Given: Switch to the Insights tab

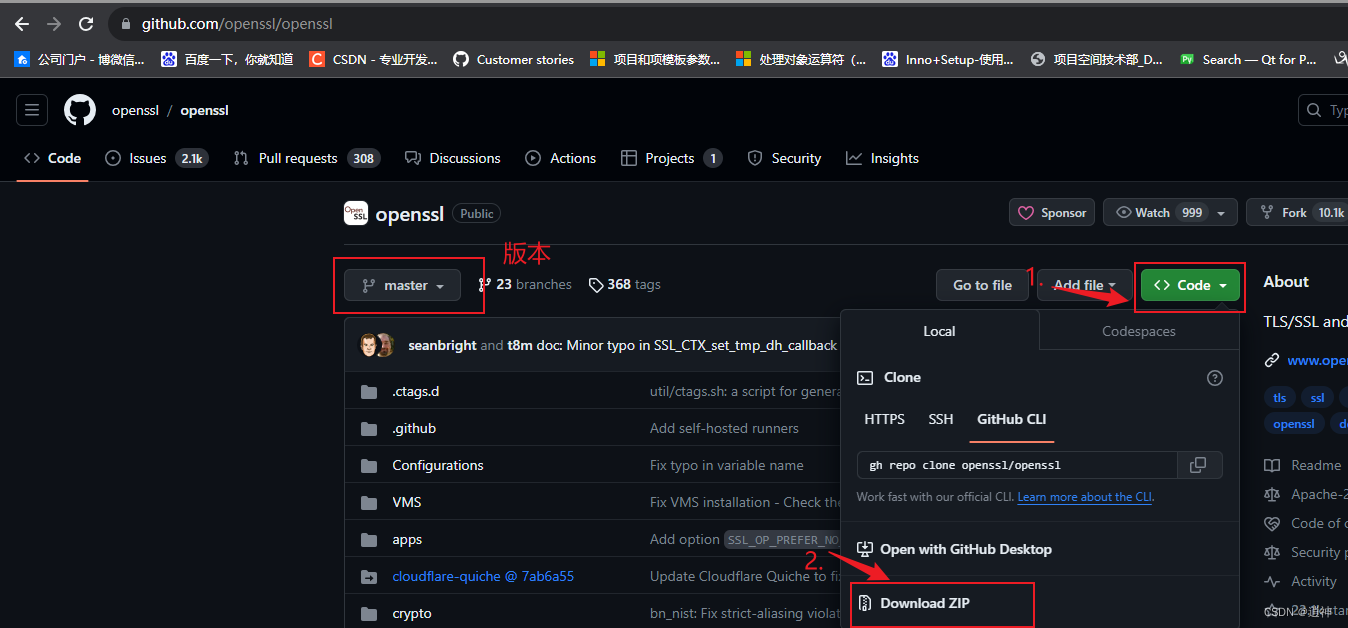Looking at the screenshot, I should (882, 158).
